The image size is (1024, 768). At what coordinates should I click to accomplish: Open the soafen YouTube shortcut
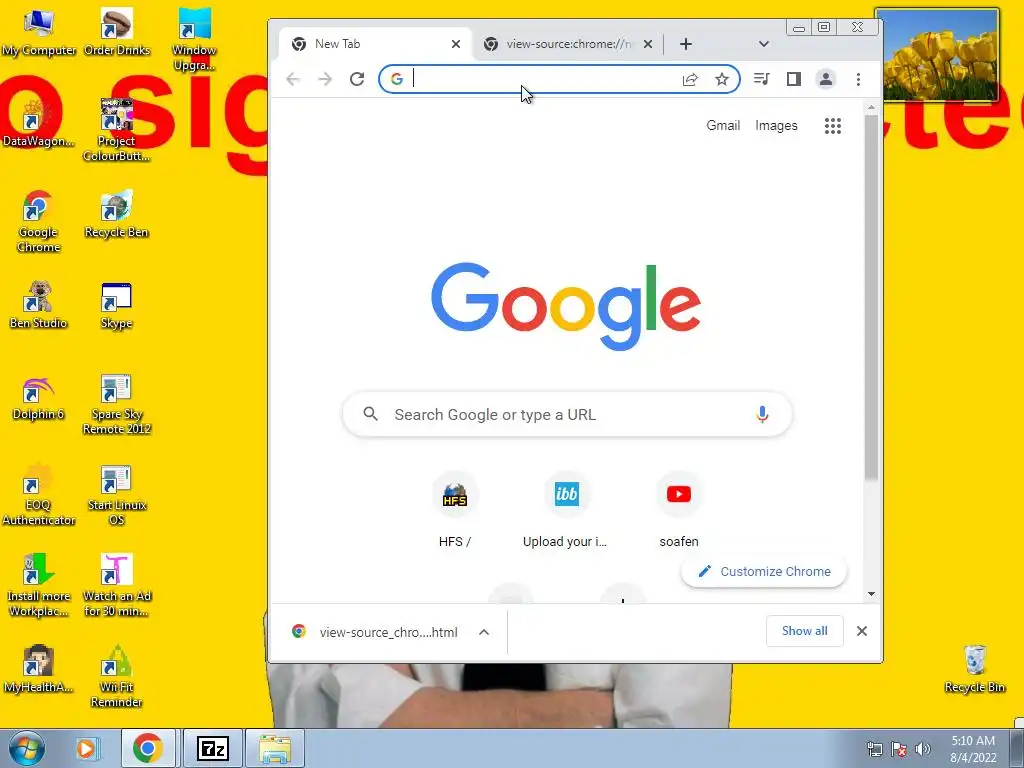pos(679,511)
